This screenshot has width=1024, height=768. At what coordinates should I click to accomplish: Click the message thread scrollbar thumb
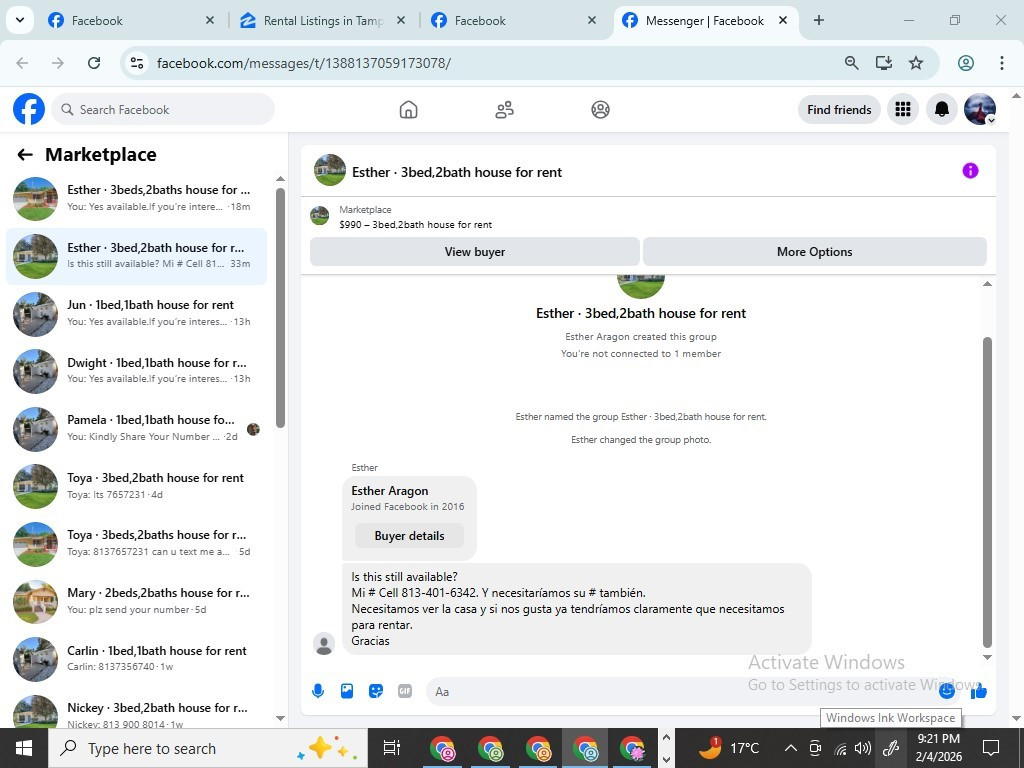tap(987, 492)
